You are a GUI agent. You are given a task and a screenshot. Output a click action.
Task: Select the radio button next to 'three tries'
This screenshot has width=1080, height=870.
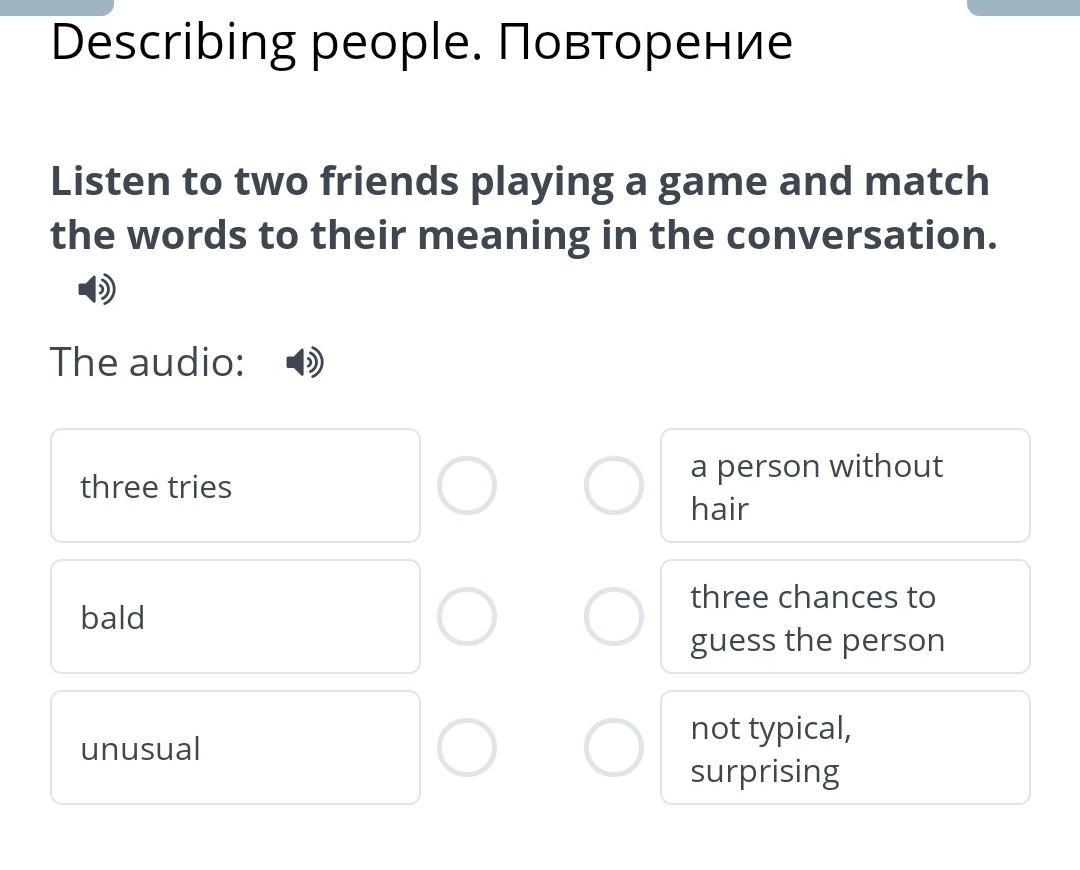[x=466, y=486]
